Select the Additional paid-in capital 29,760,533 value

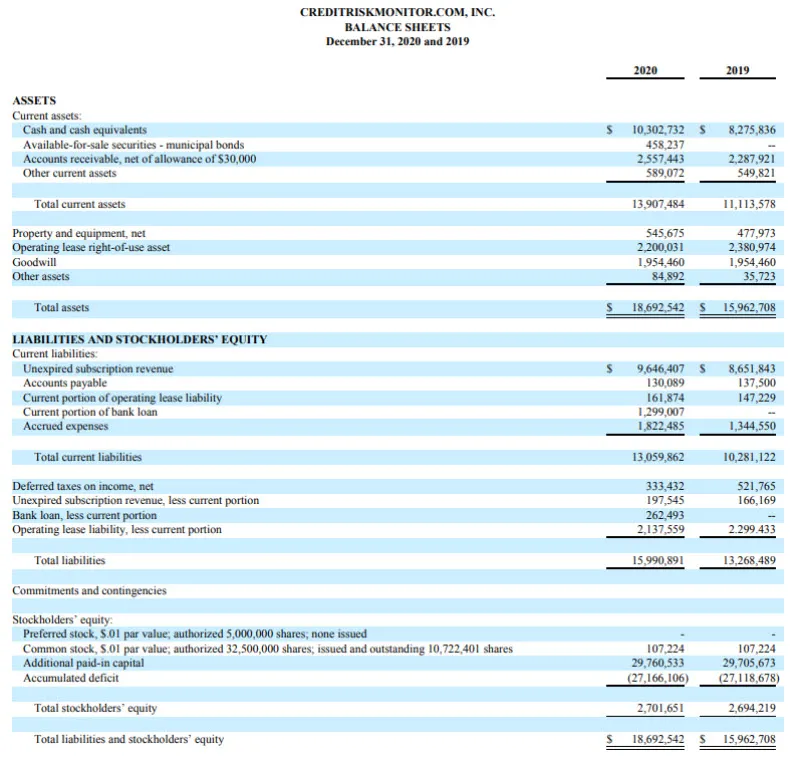click(658, 663)
